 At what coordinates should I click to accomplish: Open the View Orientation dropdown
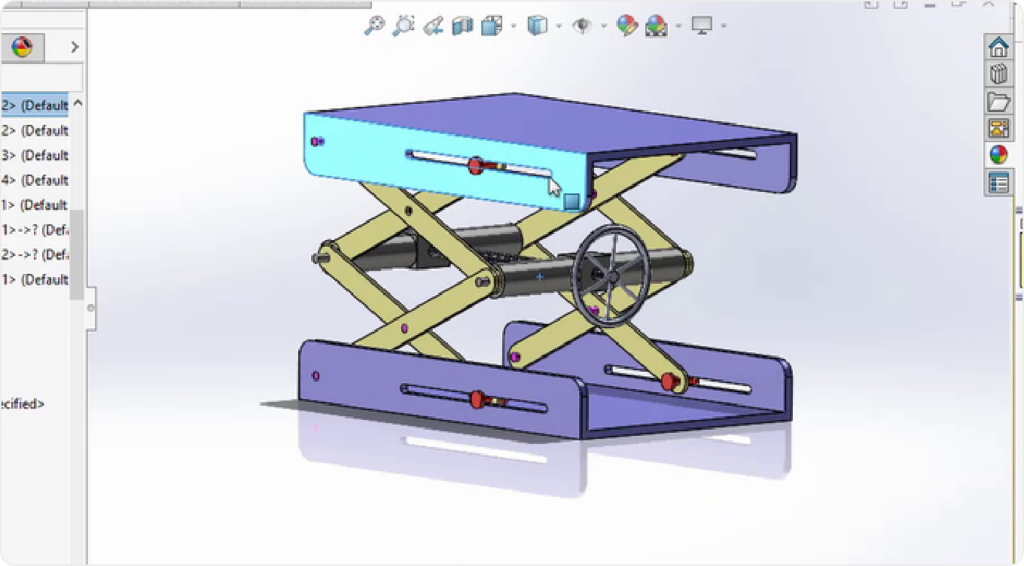(x=515, y=26)
